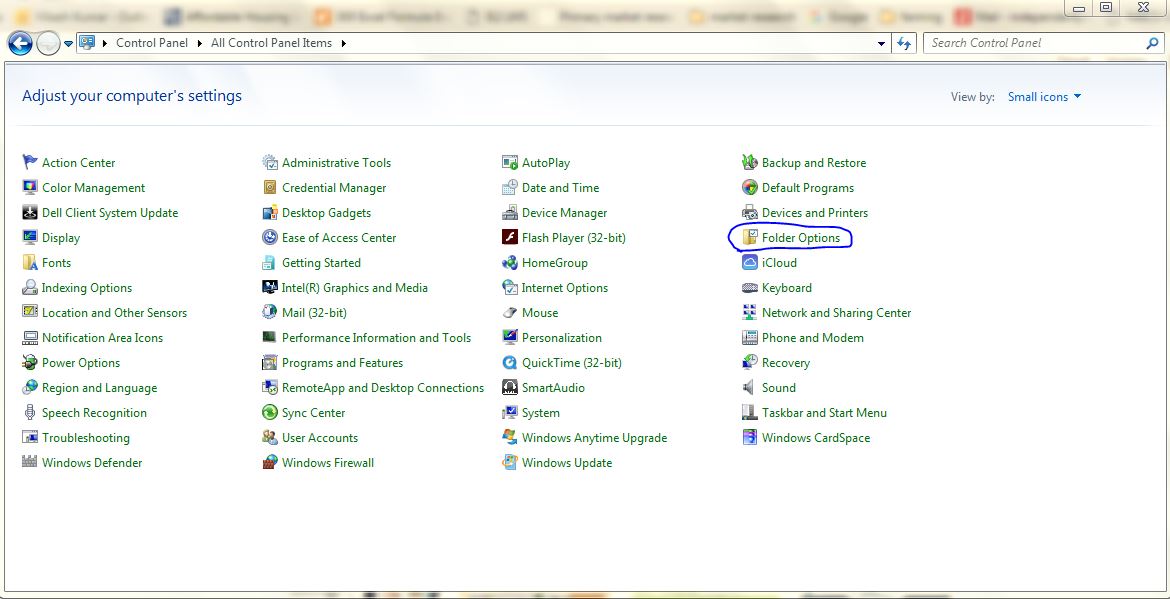
Task: Open Windows Anytime Upgrade link
Action: 595,437
